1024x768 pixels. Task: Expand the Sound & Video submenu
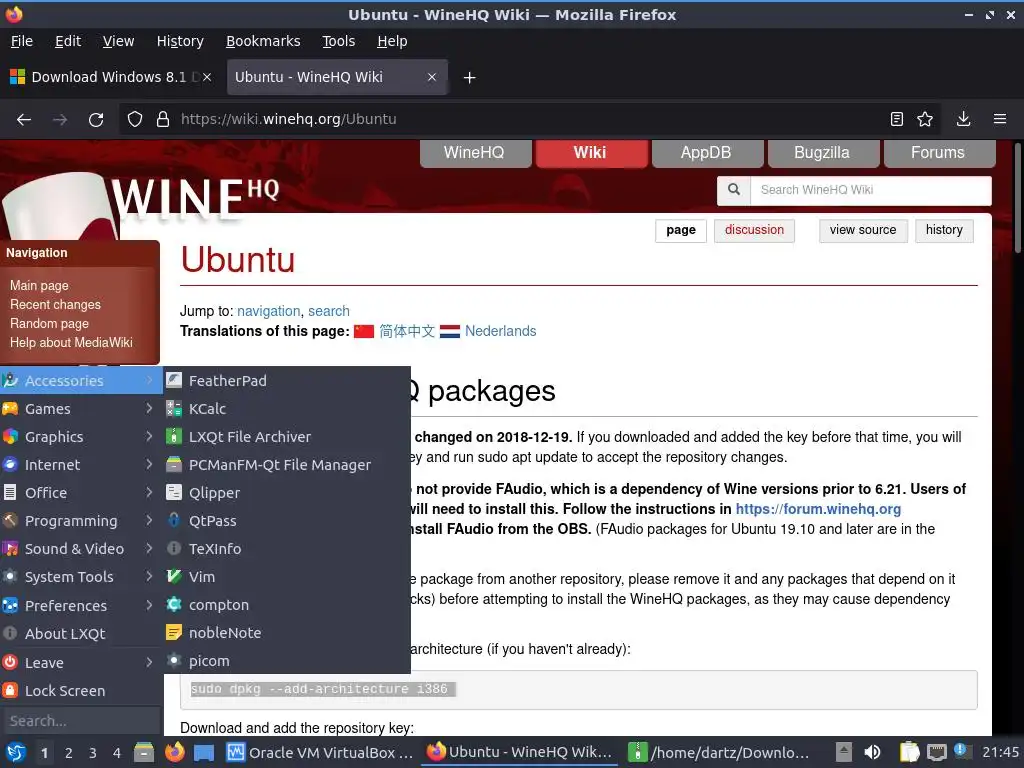click(81, 549)
